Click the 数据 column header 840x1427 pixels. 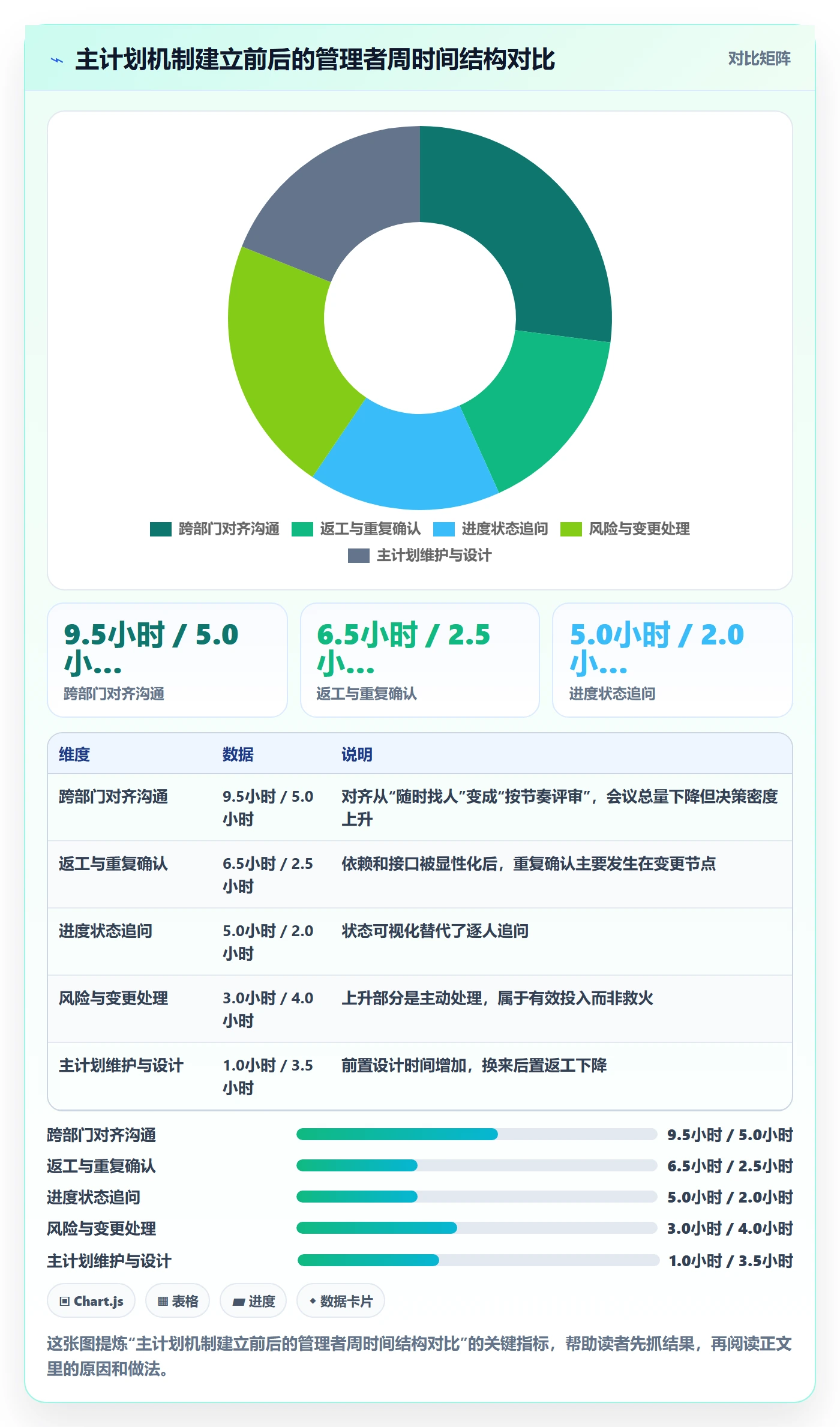click(x=238, y=754)
